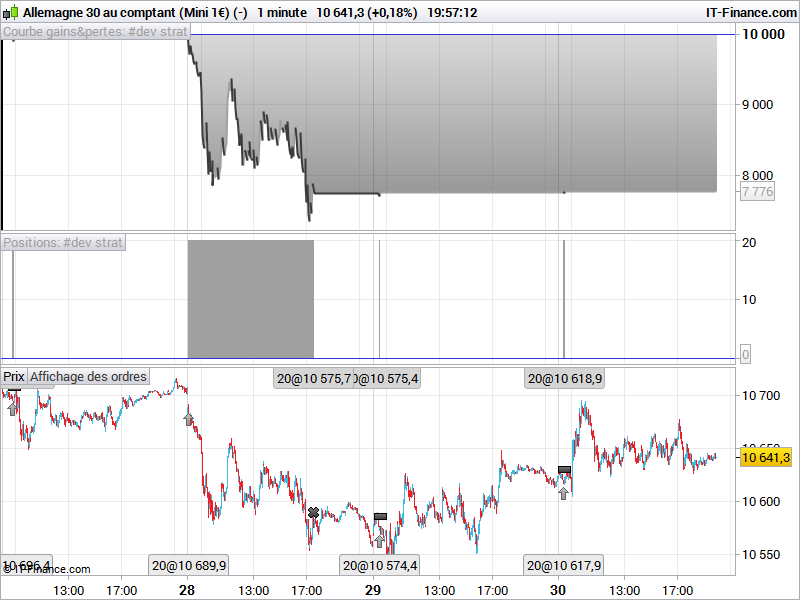
Task: Click the 7 776 equity value tag
Action: [x=758, y=192]
